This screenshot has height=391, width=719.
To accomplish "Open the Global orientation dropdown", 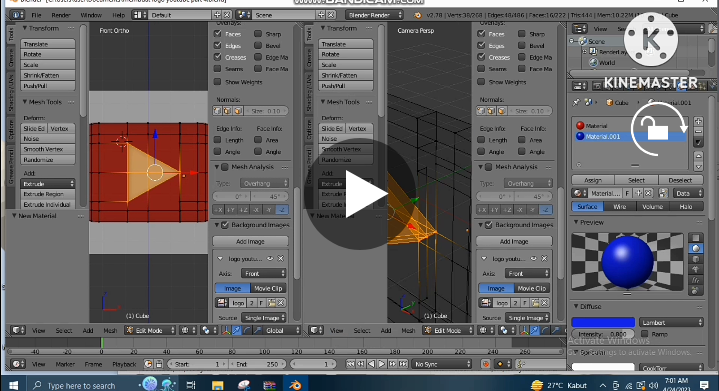I will pyautogui.click(x=282, y=330).
